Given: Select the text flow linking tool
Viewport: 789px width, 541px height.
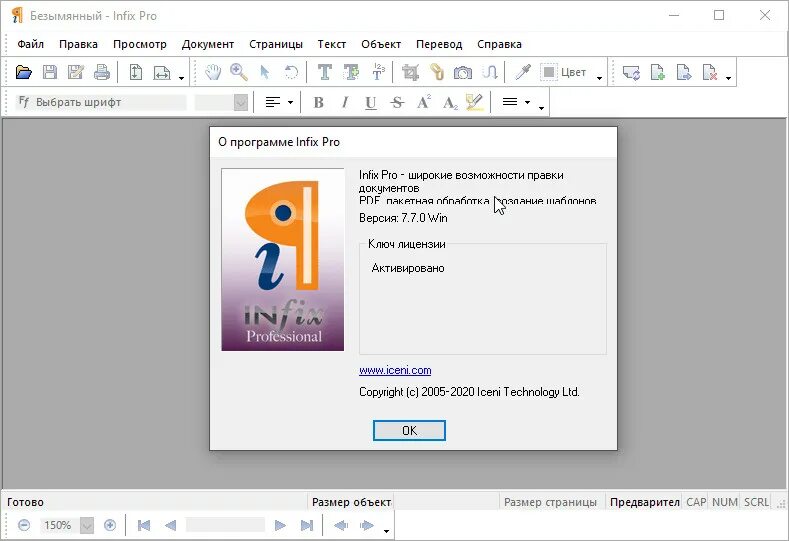Looking at the screenshot, I should point(490,72).
